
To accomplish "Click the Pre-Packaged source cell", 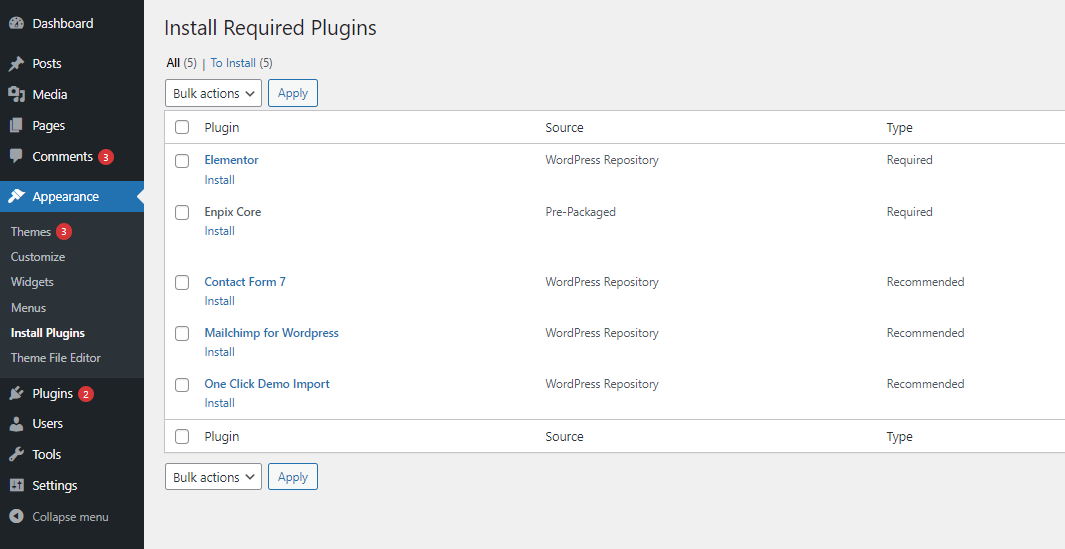I will (x=581, y=212).
